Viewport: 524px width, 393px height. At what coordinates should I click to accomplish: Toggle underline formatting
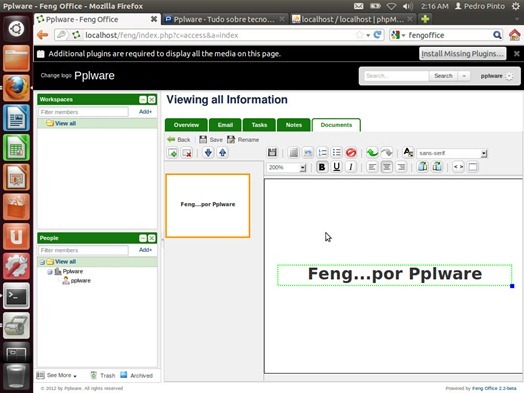(337, 167)
